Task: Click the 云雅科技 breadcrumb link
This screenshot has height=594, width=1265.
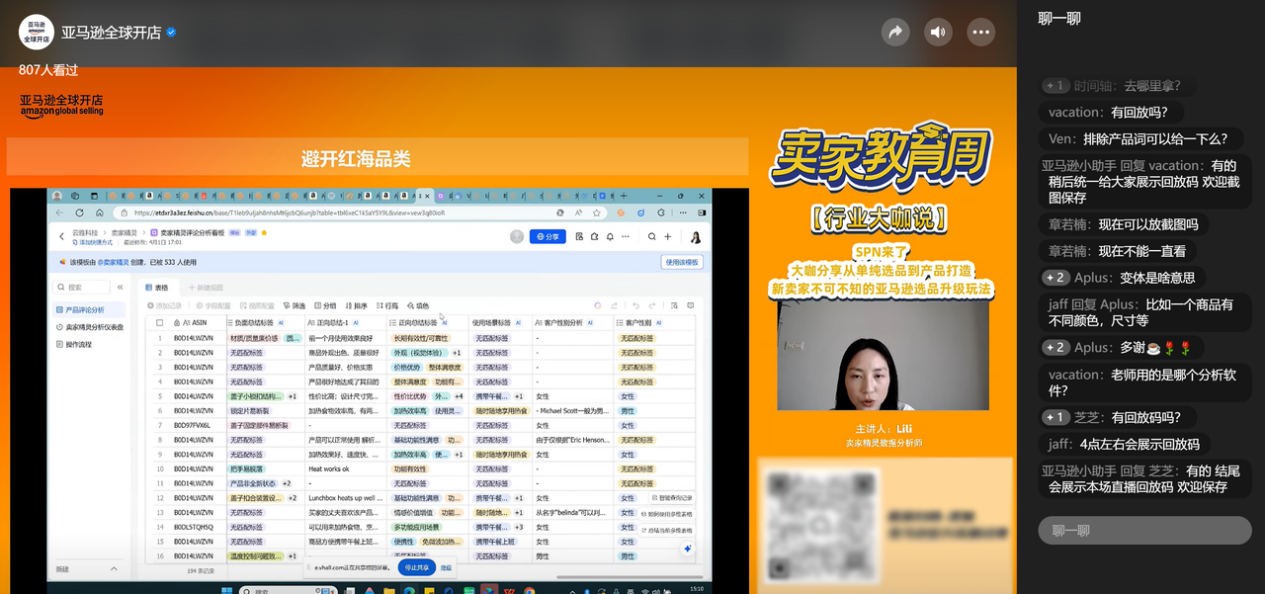Action: [x=84, y=232]
